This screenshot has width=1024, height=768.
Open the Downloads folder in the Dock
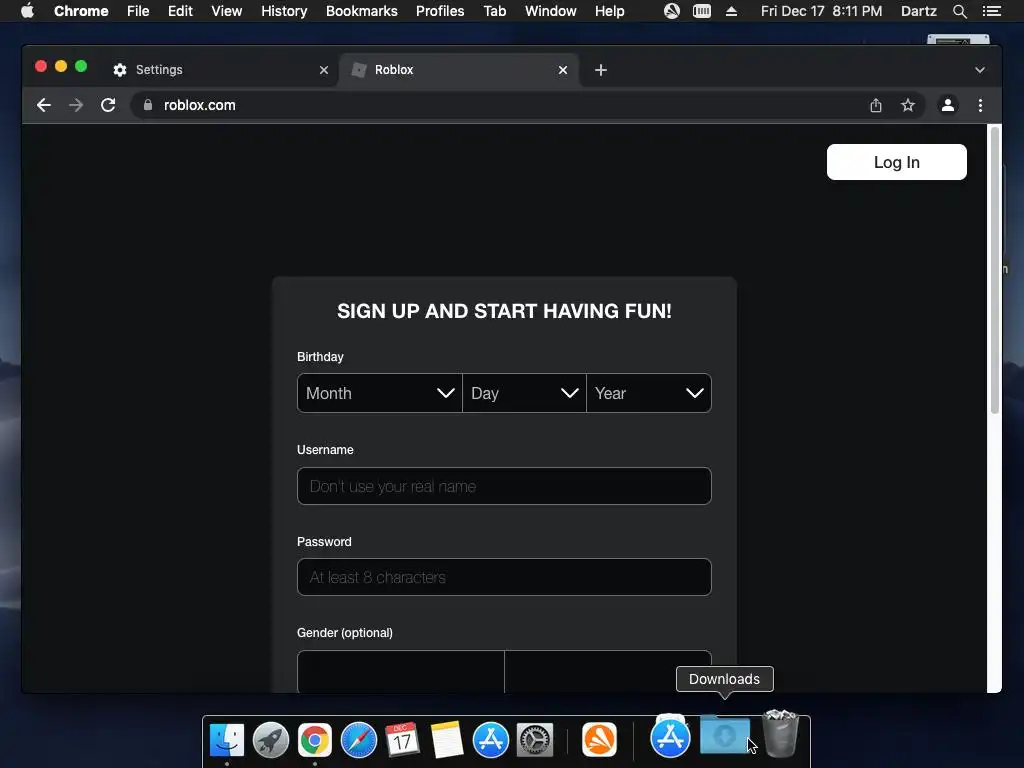[x=724, y=735]
